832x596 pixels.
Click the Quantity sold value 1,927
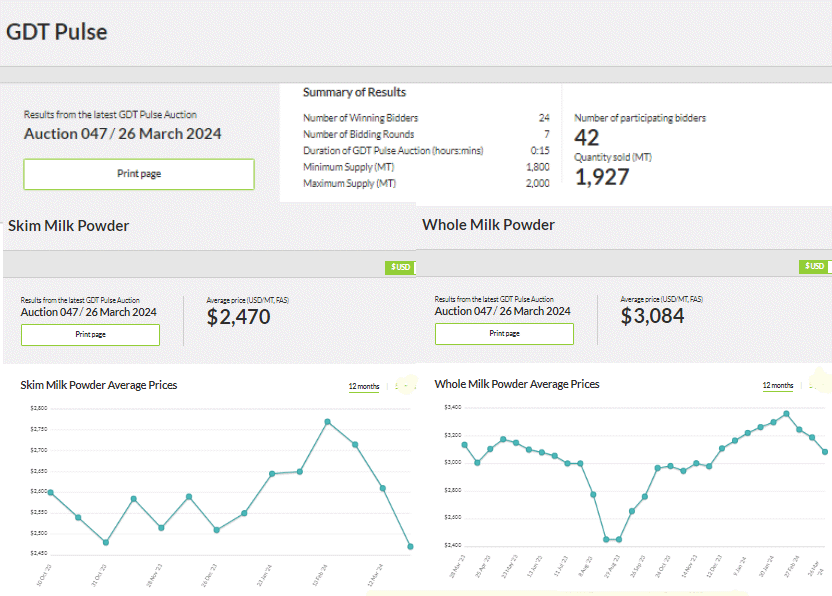coord(602,177)
